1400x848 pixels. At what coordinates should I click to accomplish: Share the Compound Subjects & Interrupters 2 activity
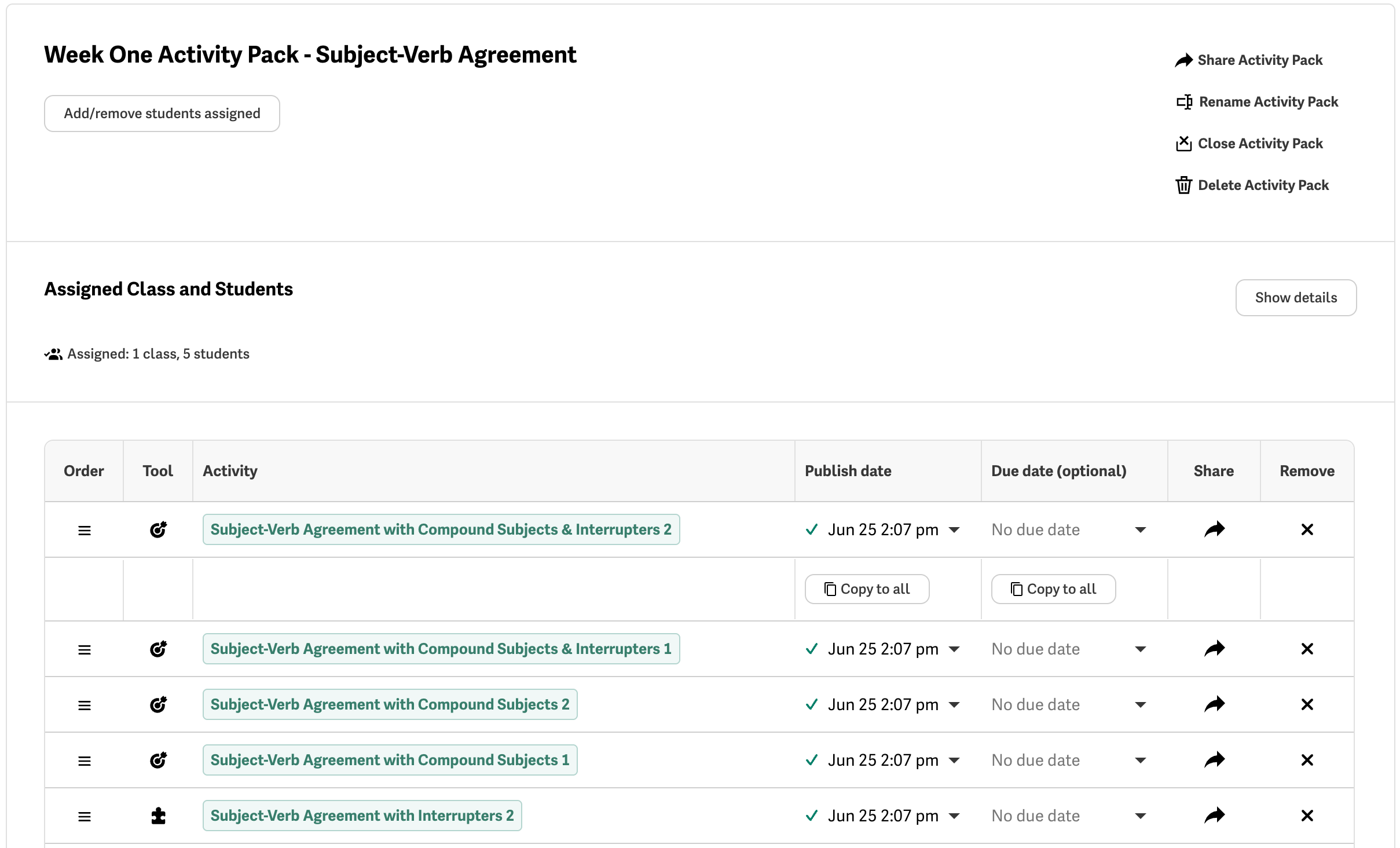(x=1214, y=529)
